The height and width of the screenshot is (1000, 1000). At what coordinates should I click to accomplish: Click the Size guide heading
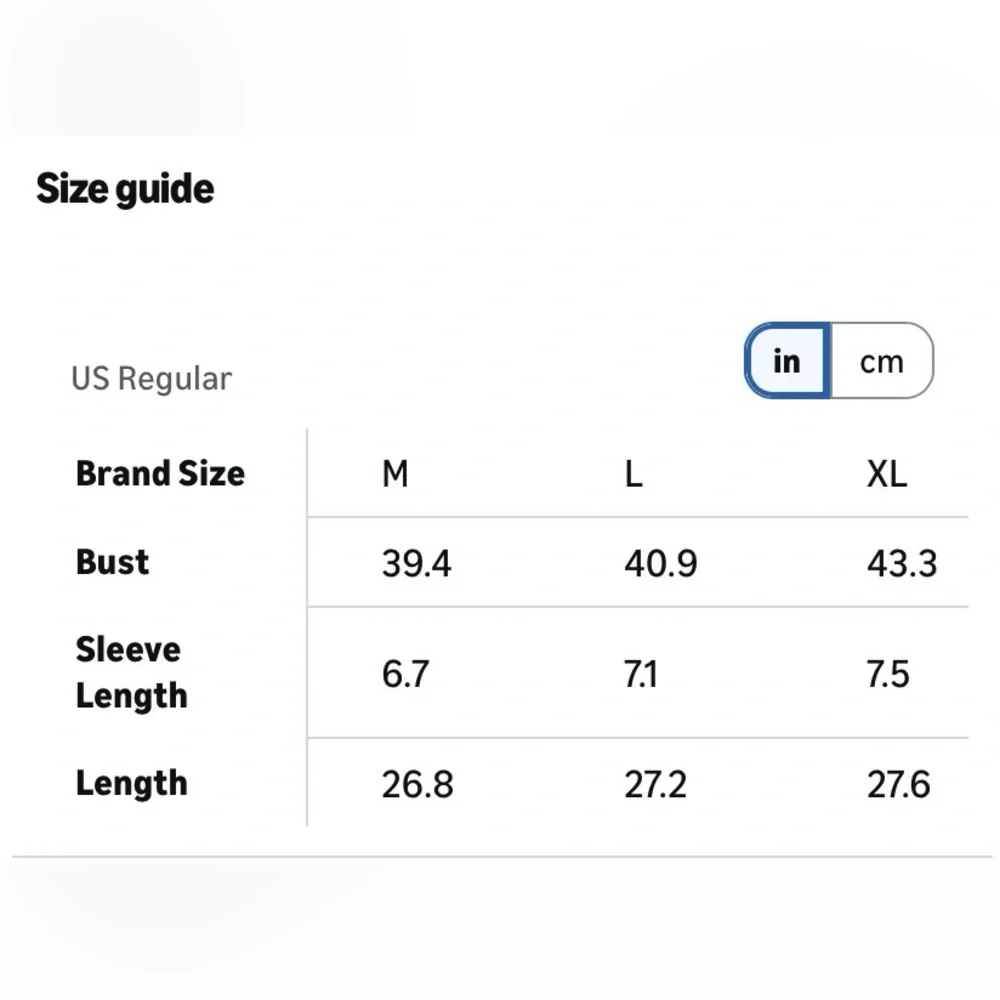pyautogui.click(x=125, y=188)
